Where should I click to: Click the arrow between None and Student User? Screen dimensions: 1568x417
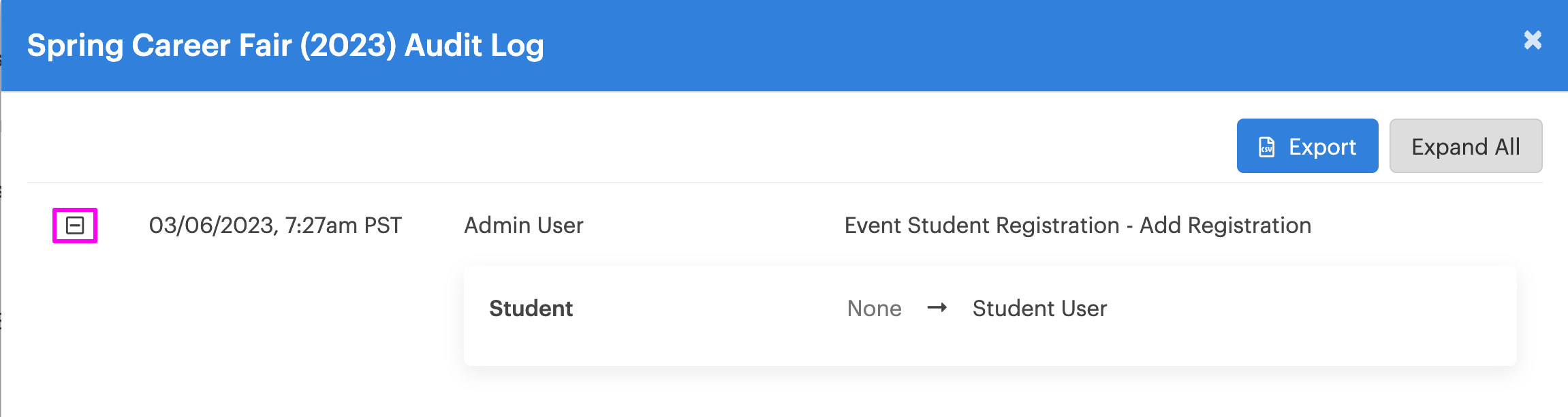(x=937, y=308)
